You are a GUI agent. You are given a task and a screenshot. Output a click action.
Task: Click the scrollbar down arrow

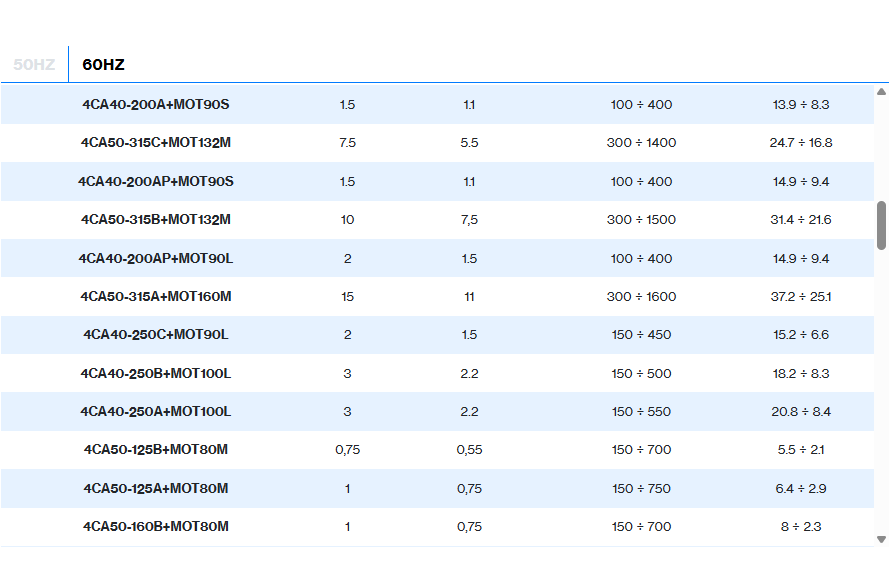click(x=881, y=539)
